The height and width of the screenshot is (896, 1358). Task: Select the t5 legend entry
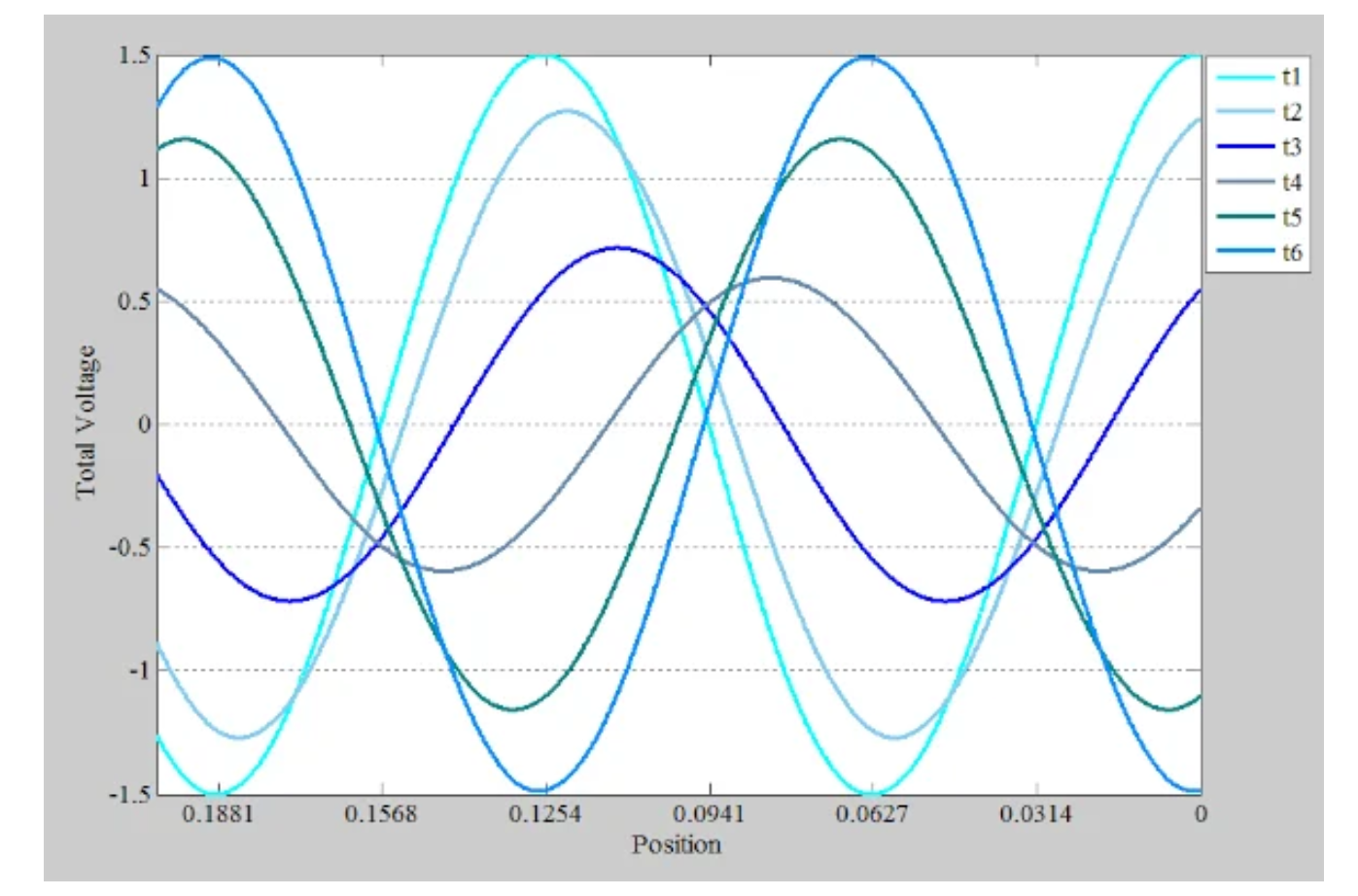pyautogui.click(x=1259, y=218)
